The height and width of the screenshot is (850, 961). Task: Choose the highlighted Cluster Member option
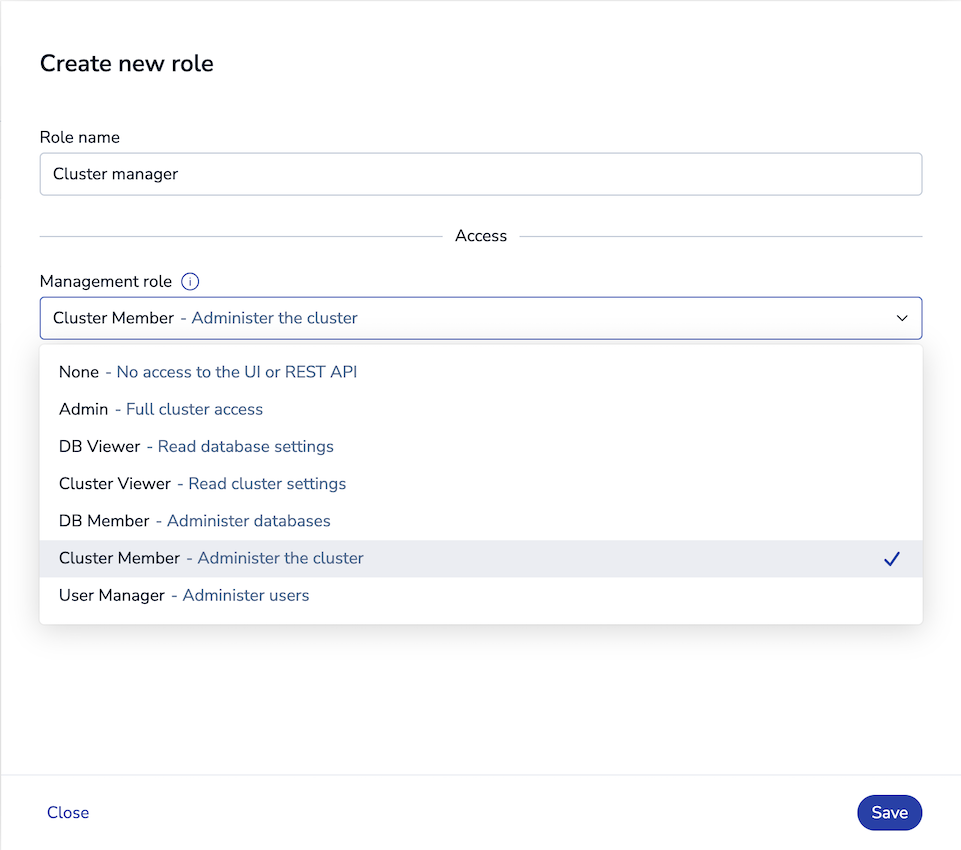(210, 558)
